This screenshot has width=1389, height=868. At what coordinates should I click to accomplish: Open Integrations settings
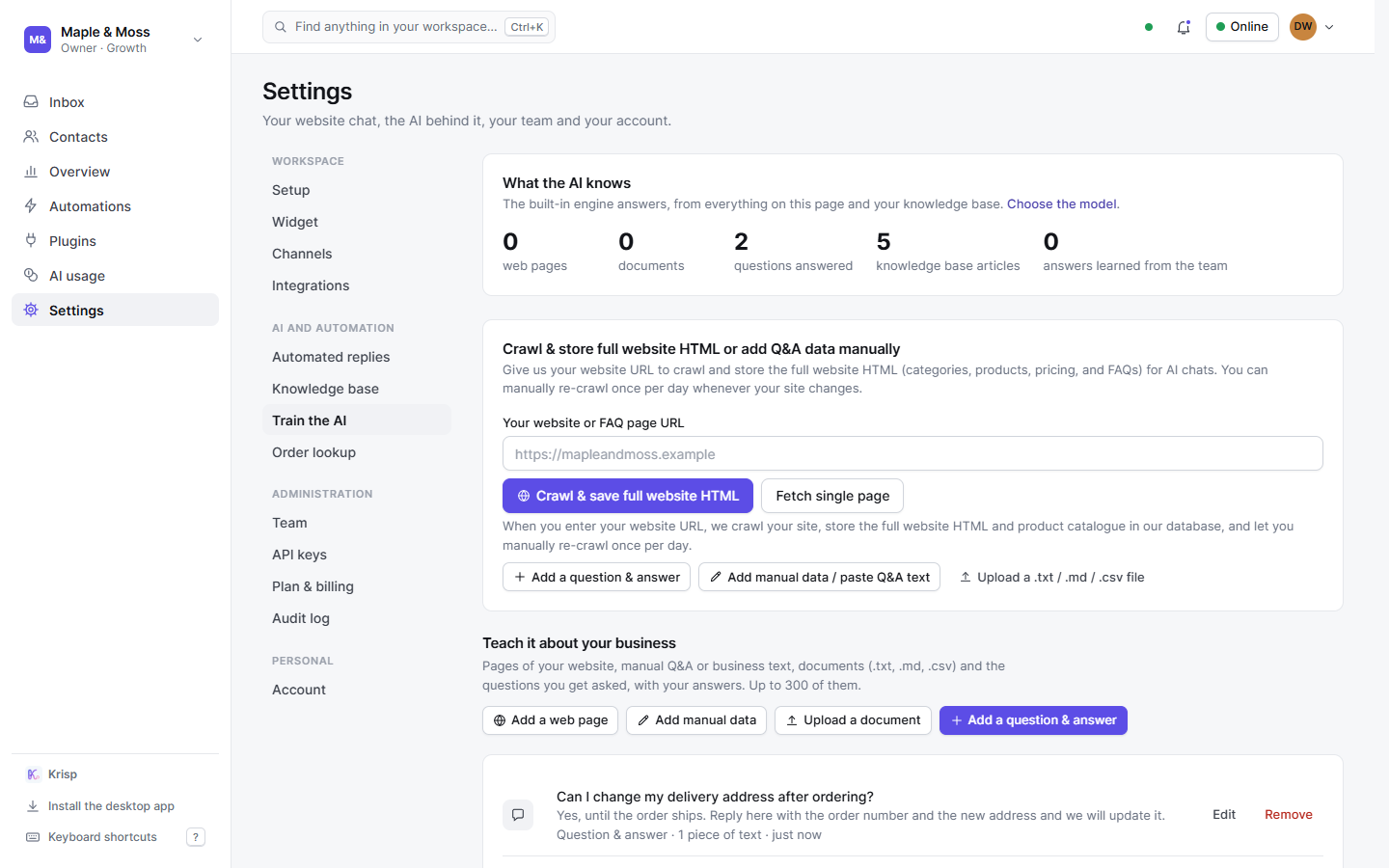click(357, 285)
